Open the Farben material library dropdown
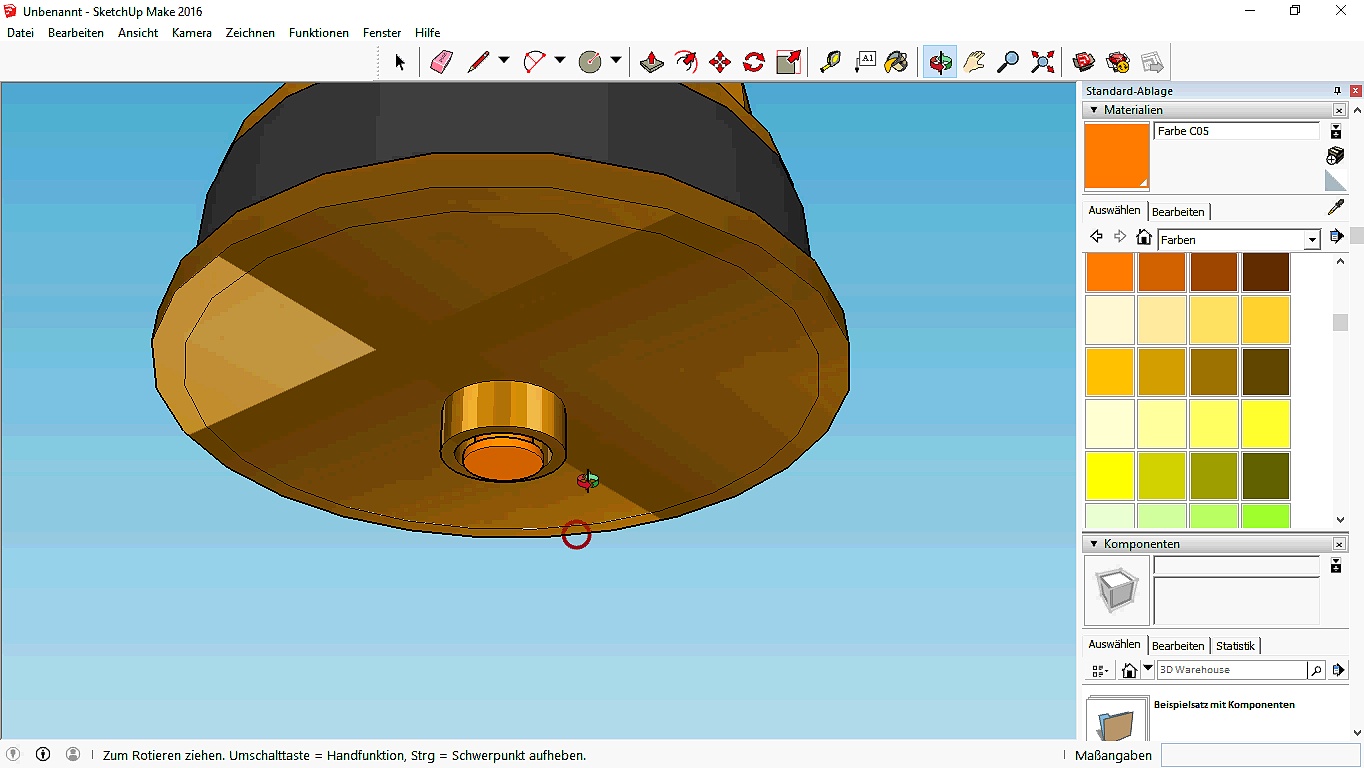This screenshot has height=768, width=1364. pos(1312,240)
